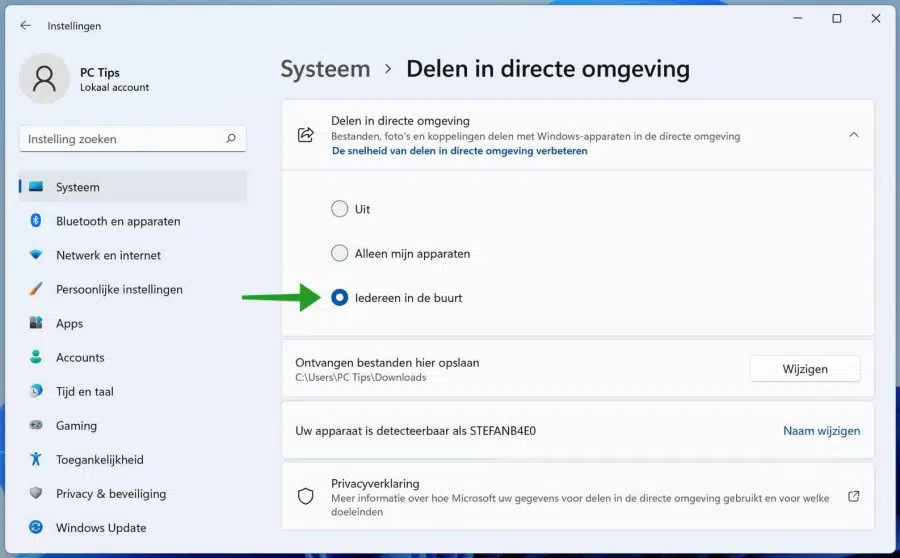Click the Lokaal account label

(x=114, y=87)
